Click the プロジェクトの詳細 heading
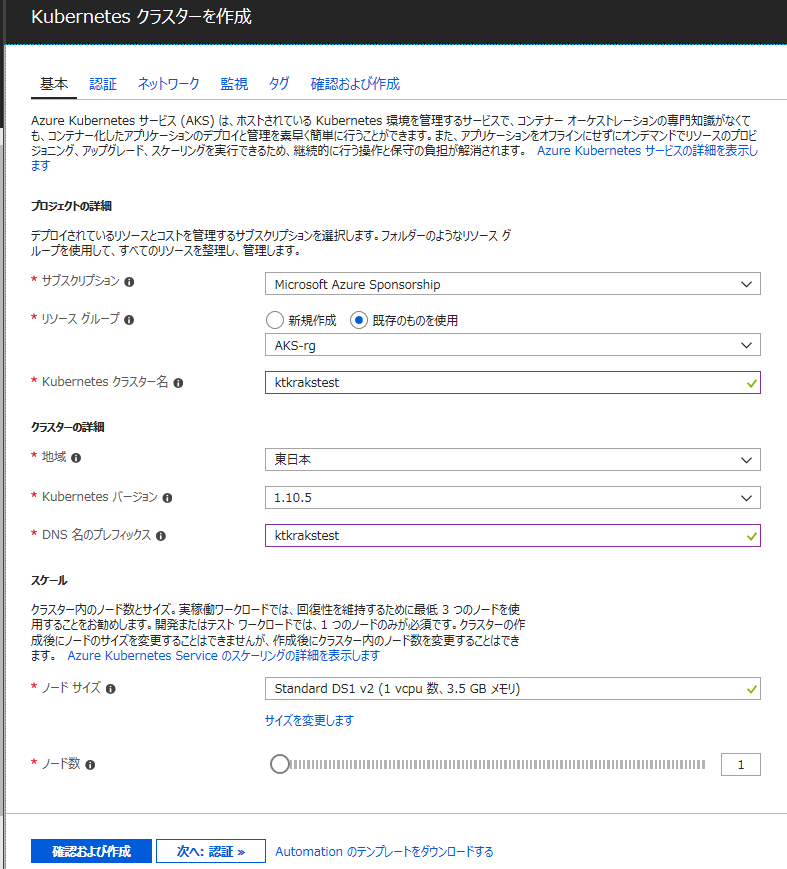Image resolution: width=787 pixels, height=869 pixels. [x=71, y=206]
